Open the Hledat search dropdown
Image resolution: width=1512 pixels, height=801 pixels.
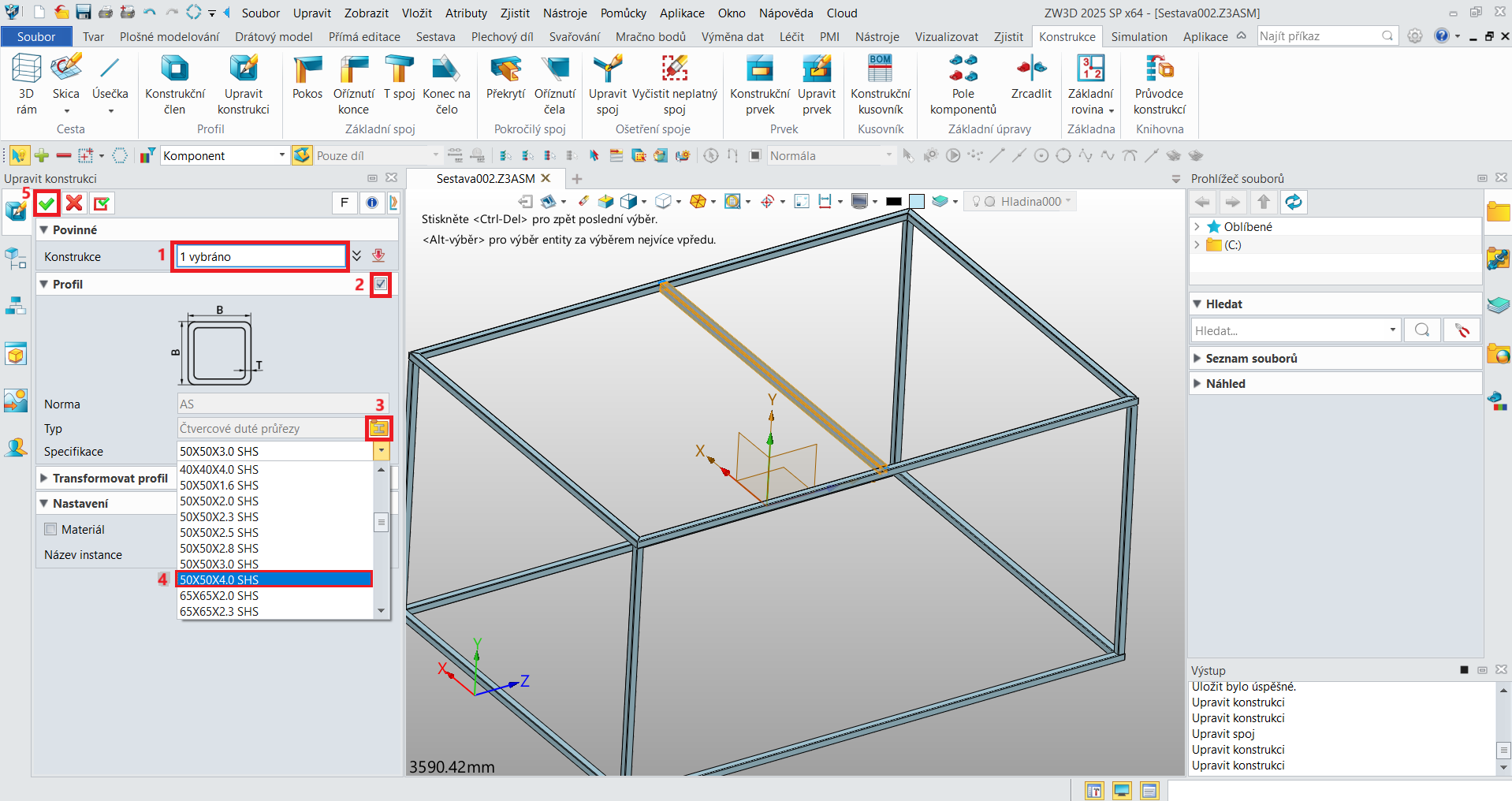pyautogui.click(x=1392, y=330)
